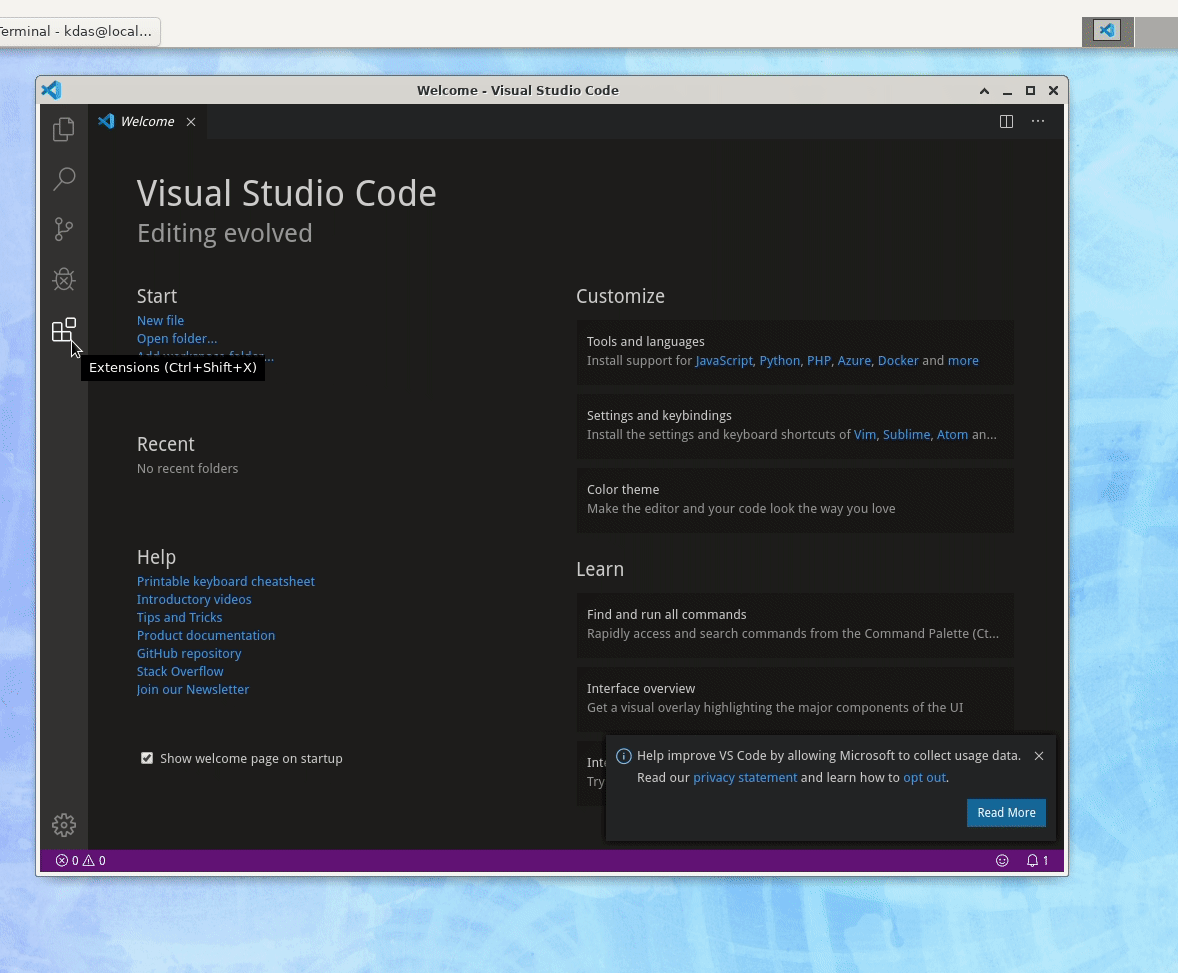Image resolution: width=1178 pixels, height=973 pixels.
Task: Install Docker support link
Action: (898, 361)
